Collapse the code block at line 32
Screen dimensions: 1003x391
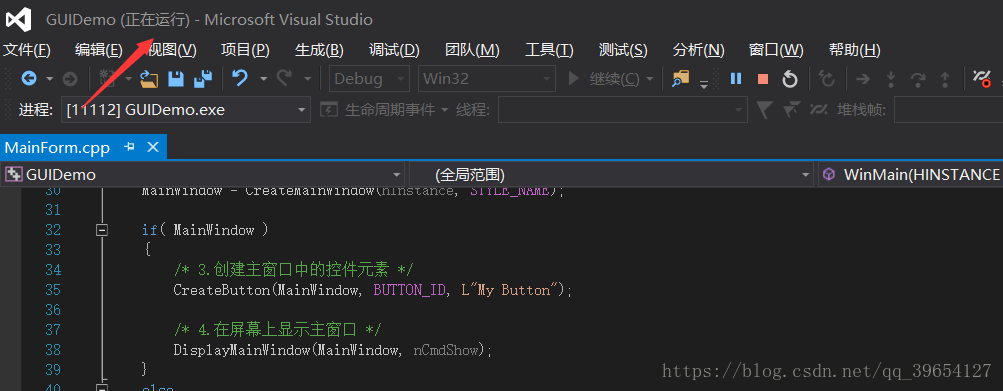pyautogui.click(x=101, y=230)
